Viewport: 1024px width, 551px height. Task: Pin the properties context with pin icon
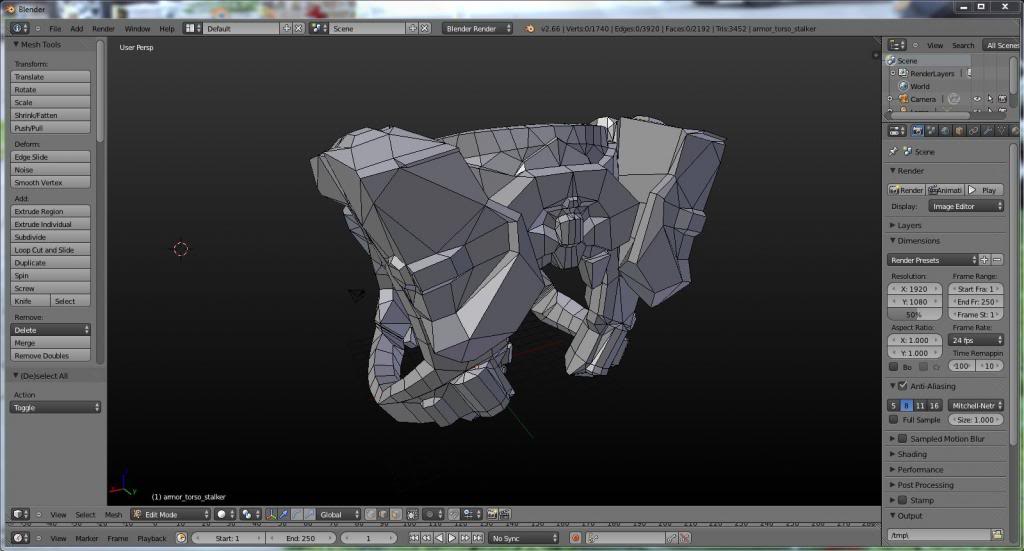(x=893, y=151)
